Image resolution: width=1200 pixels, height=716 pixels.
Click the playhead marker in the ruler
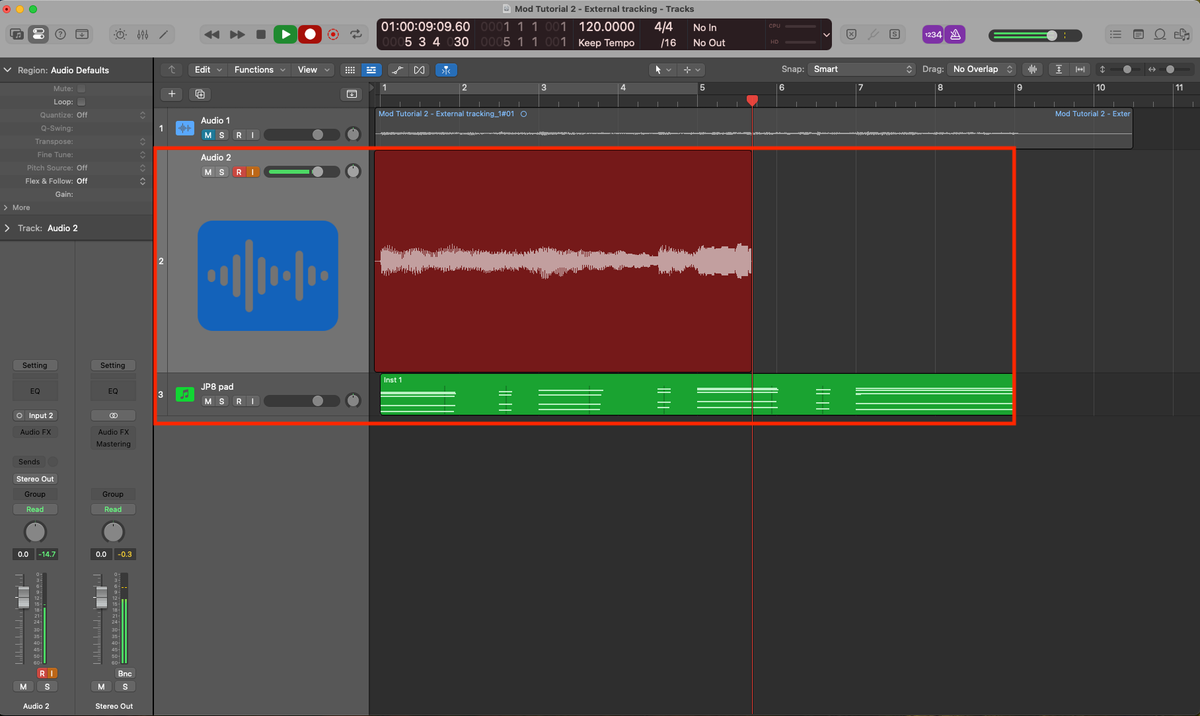click(752, 100)
